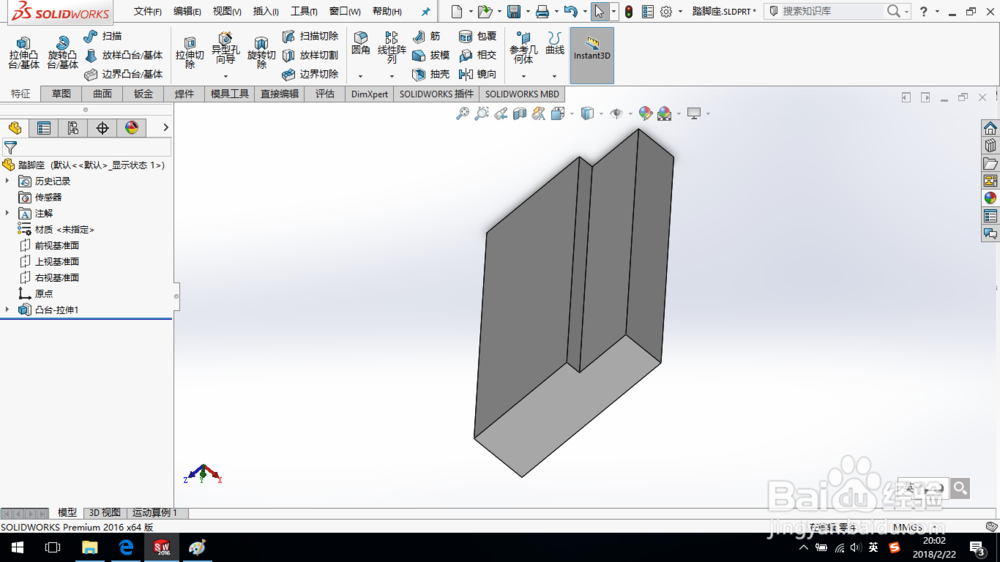This screenshot has width=1000, height=562.
Task: Open File Explorer from the taskbar
Action: pos(89,547)
